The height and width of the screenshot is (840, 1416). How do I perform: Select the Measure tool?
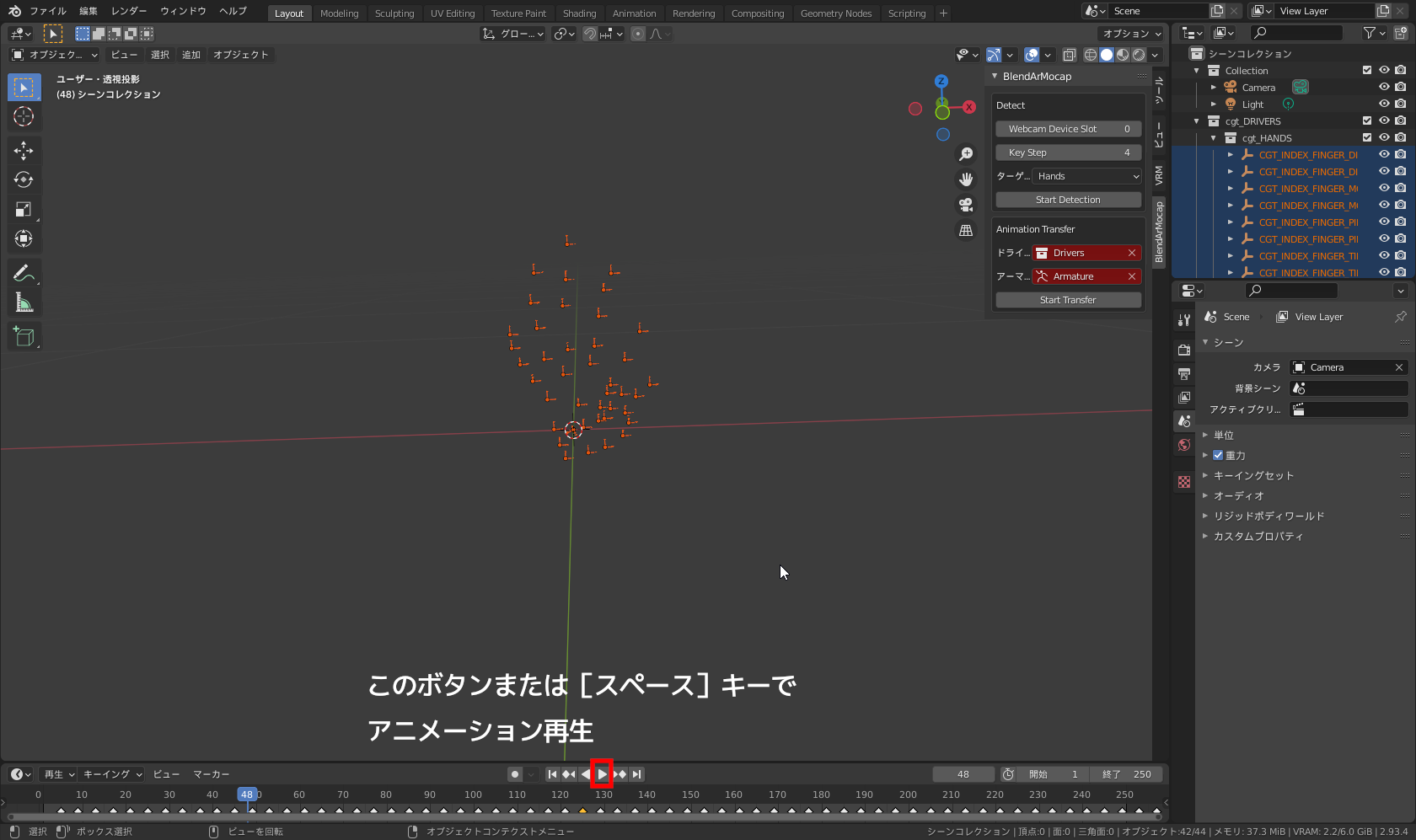coord(24,302)
